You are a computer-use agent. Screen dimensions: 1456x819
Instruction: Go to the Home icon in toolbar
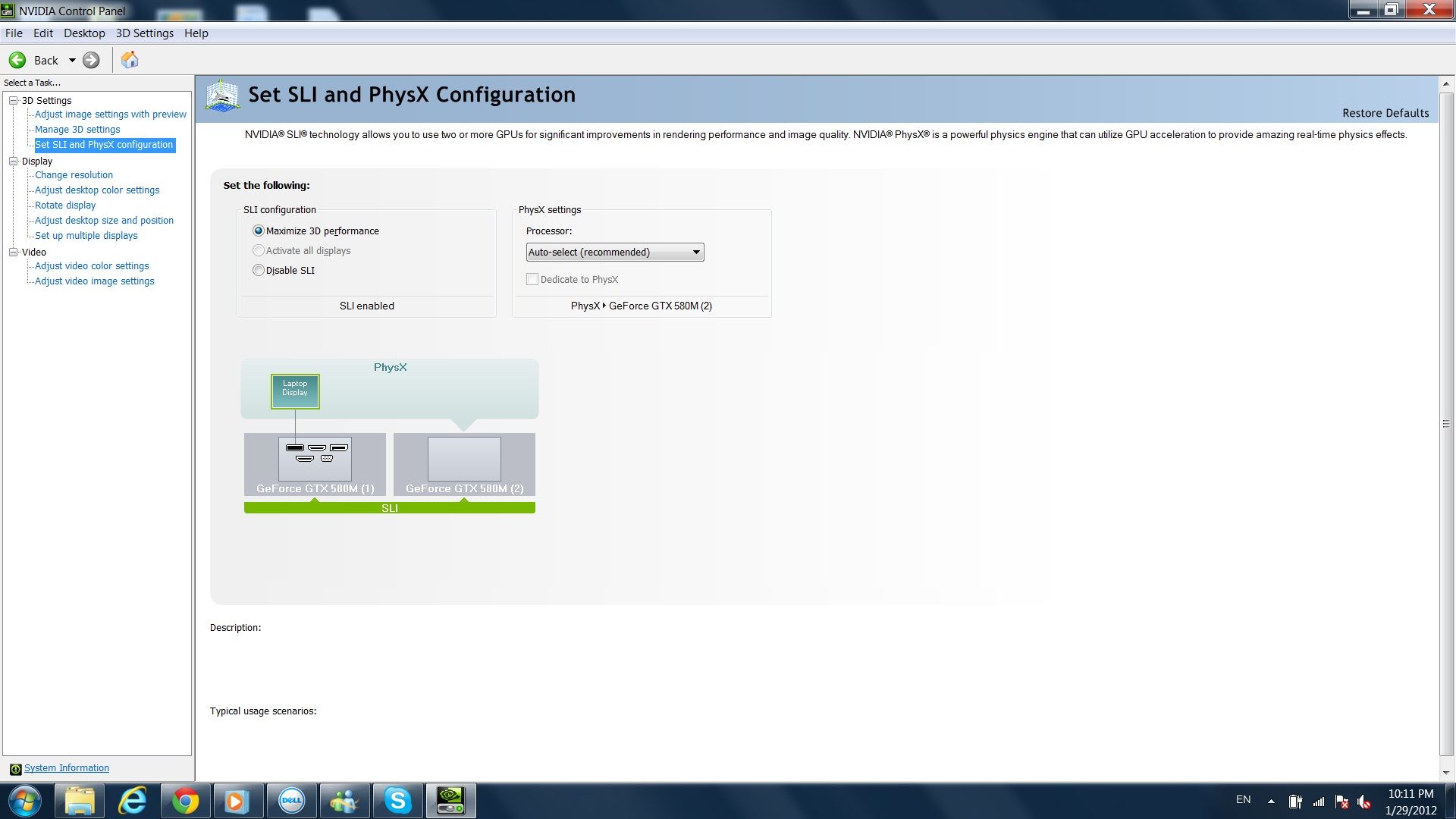(x=130, y=60)
